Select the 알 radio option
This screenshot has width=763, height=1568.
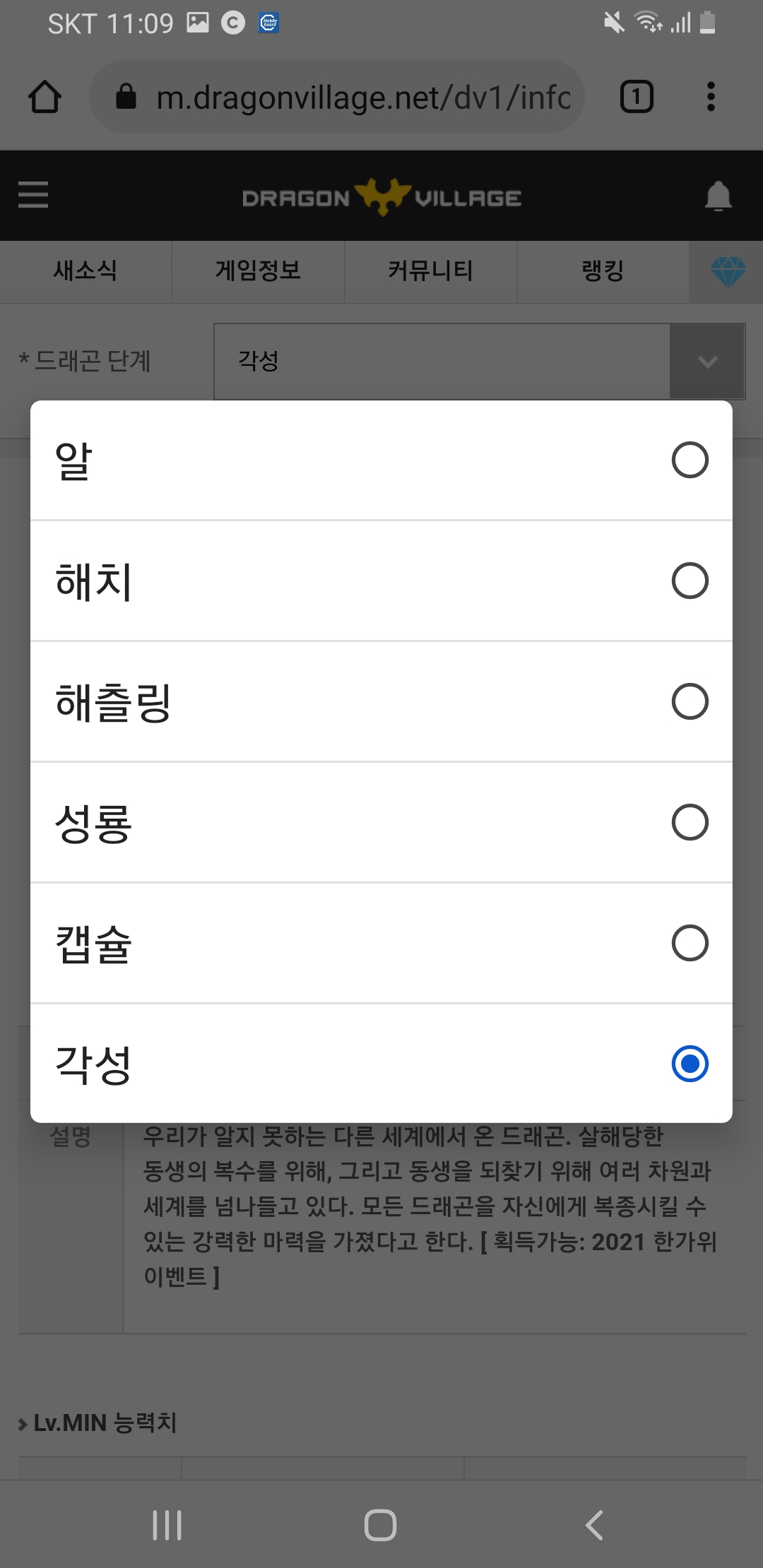[690, 461]
